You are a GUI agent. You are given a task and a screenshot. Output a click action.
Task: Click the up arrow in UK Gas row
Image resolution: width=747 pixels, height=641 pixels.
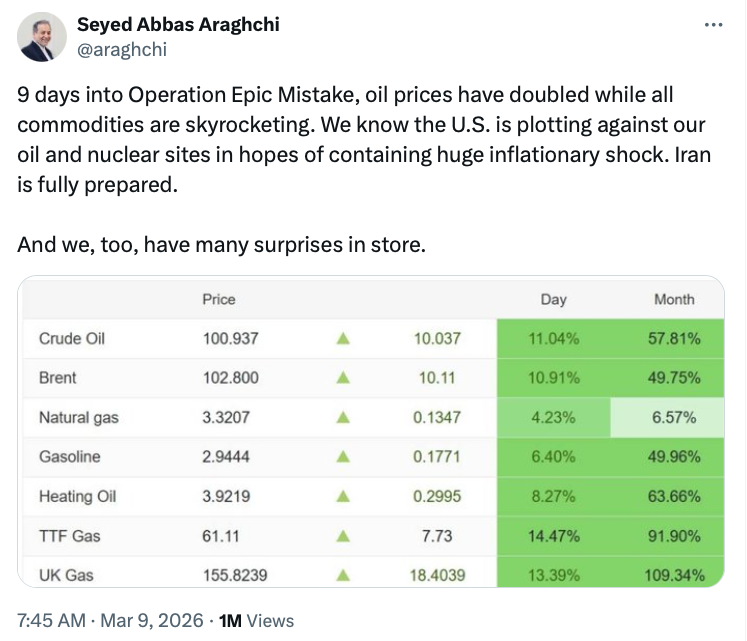343,576
